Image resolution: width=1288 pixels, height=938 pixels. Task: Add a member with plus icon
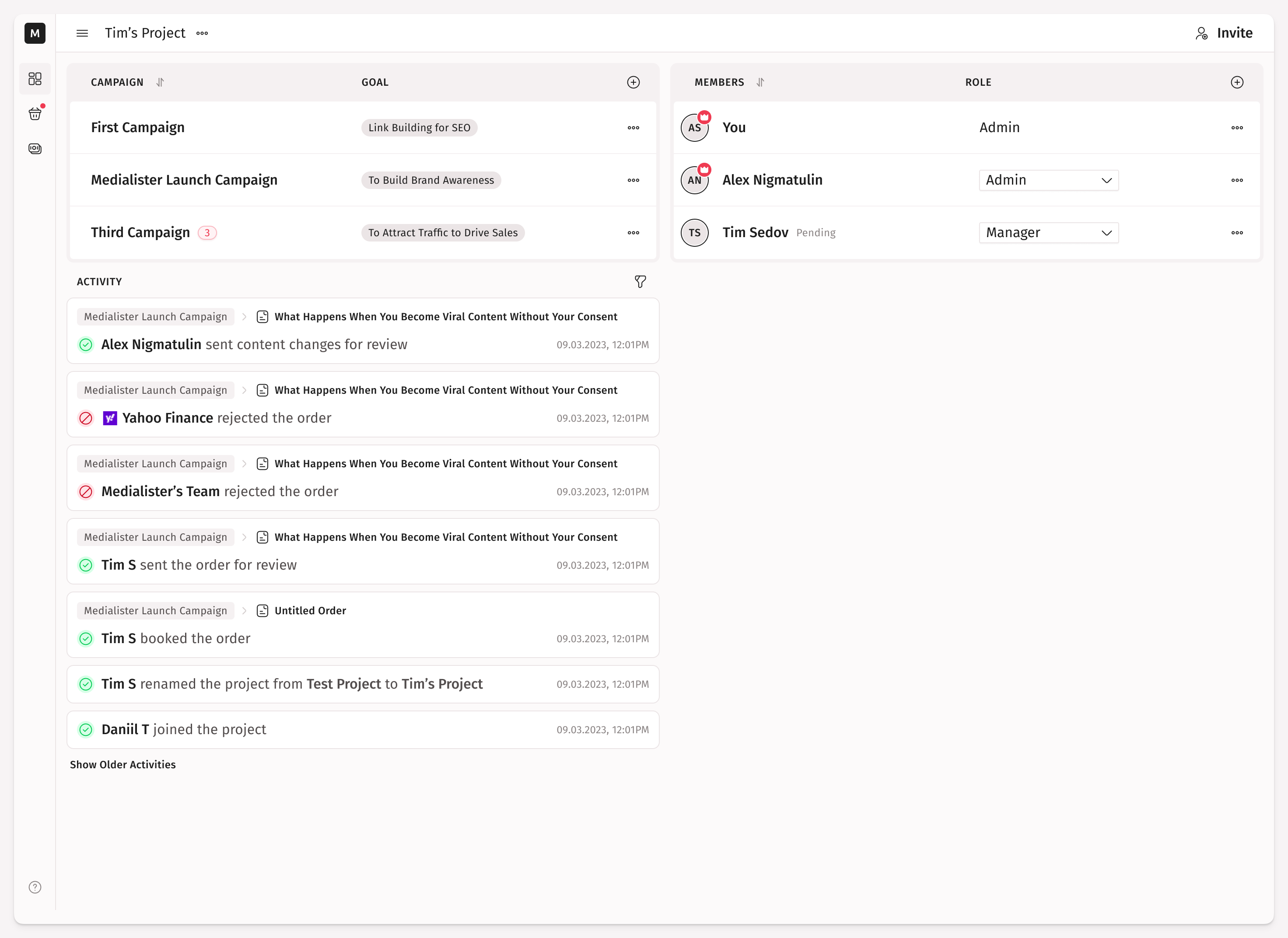coord(1237,82)
